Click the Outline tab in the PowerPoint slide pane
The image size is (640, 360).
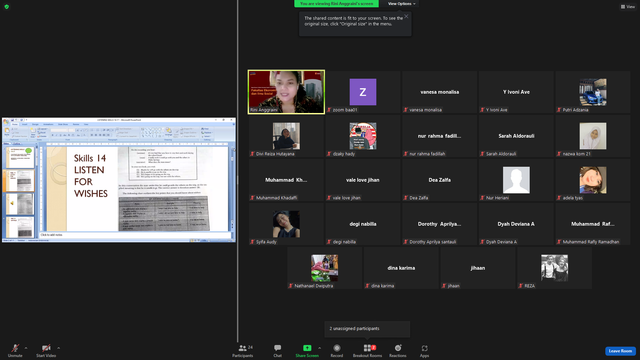pyautogui.click(x=17, y=144)
